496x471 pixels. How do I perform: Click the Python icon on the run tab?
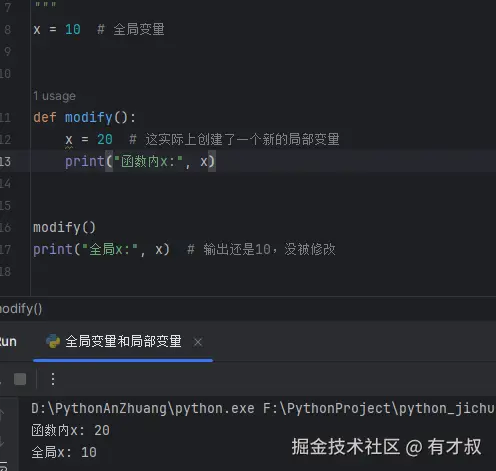tap(53, 341)
